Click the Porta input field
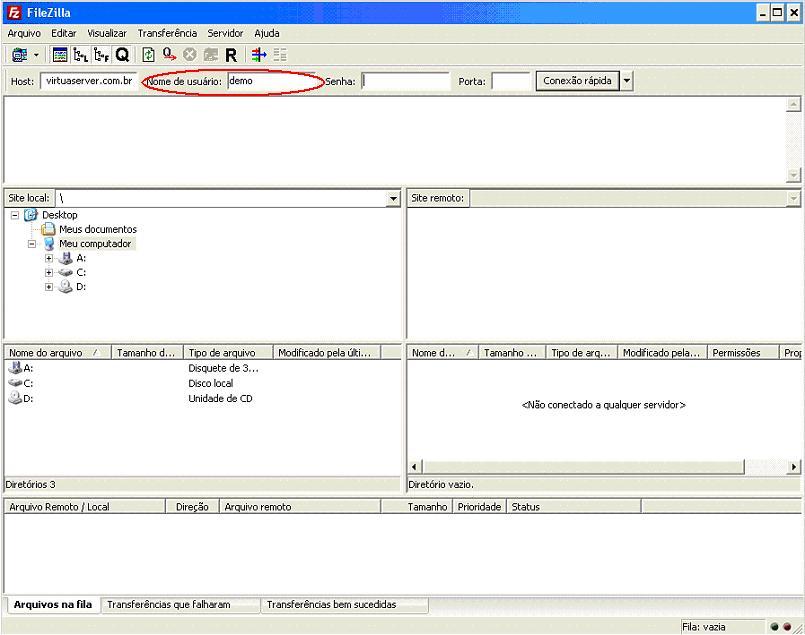The width and height of the screenshot is (805, 635). [x=511, y=81]
